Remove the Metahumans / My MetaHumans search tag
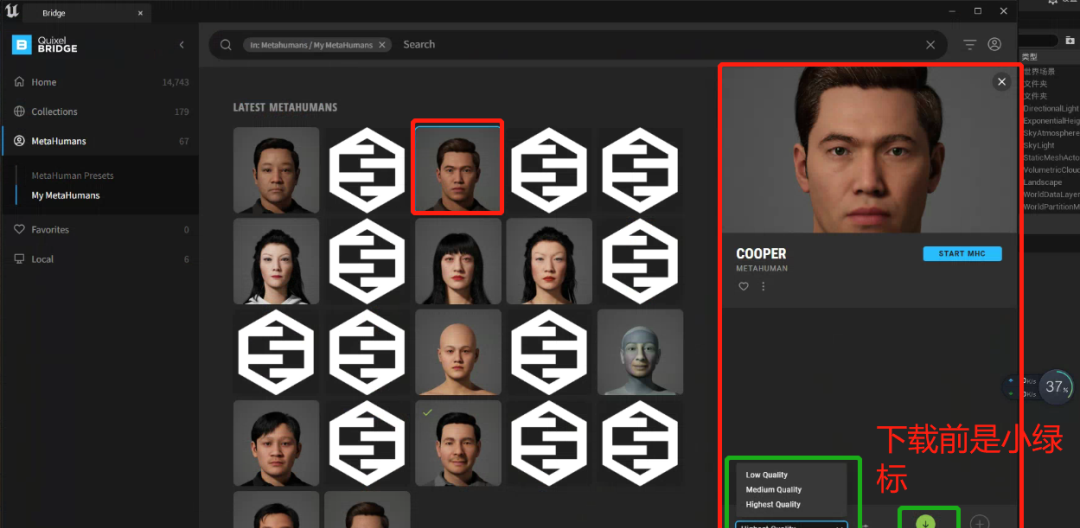Viewport: 1080px width, 528px height. point(382,45)
